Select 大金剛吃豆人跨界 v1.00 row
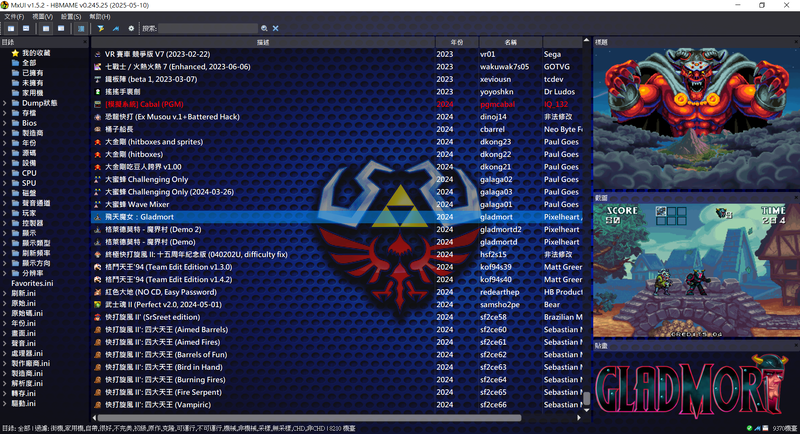Image resolution: width=800 pixels, height=434 pixels. [337, 167]
